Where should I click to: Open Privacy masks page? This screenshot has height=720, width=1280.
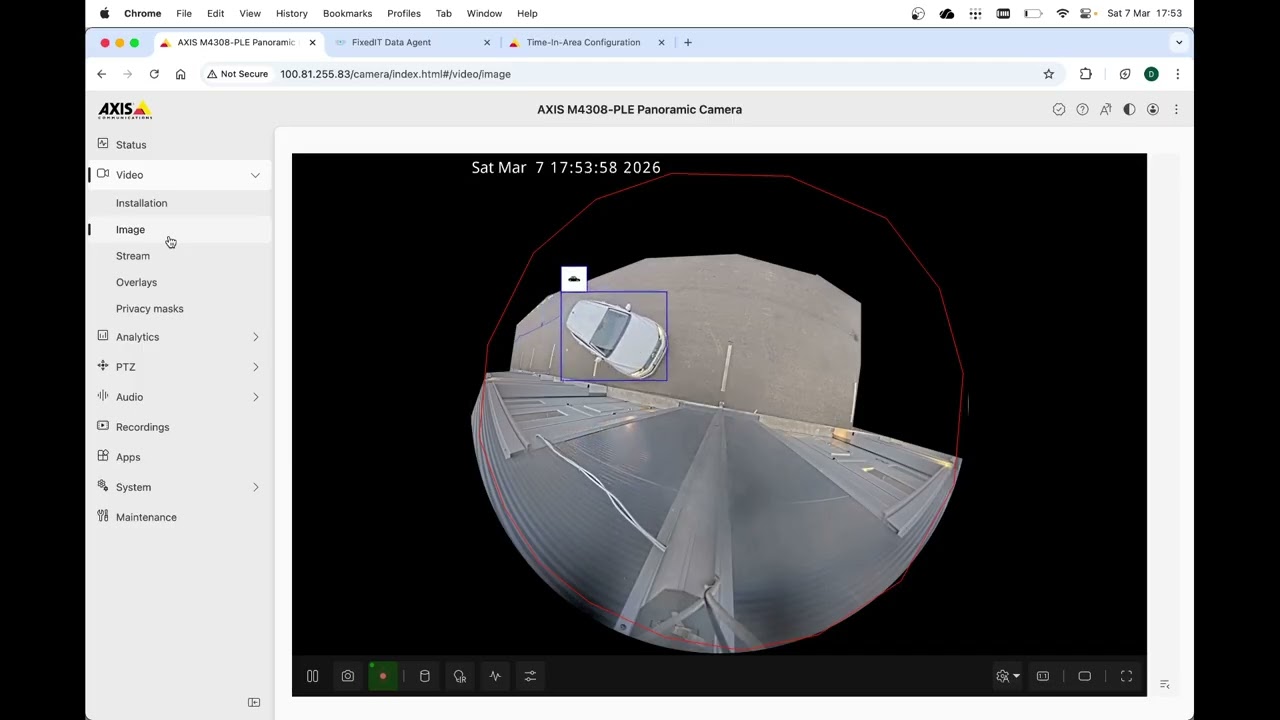[150, 309]
